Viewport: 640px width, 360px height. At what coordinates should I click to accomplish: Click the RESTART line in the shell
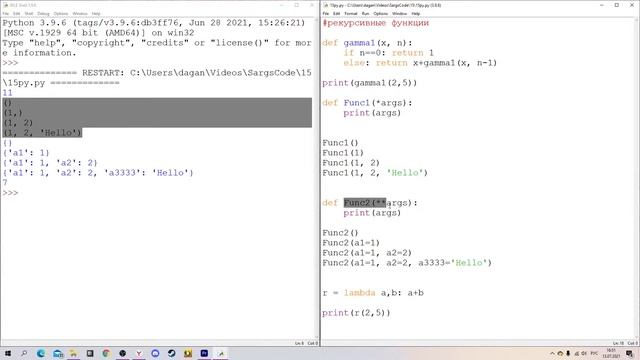157,78
